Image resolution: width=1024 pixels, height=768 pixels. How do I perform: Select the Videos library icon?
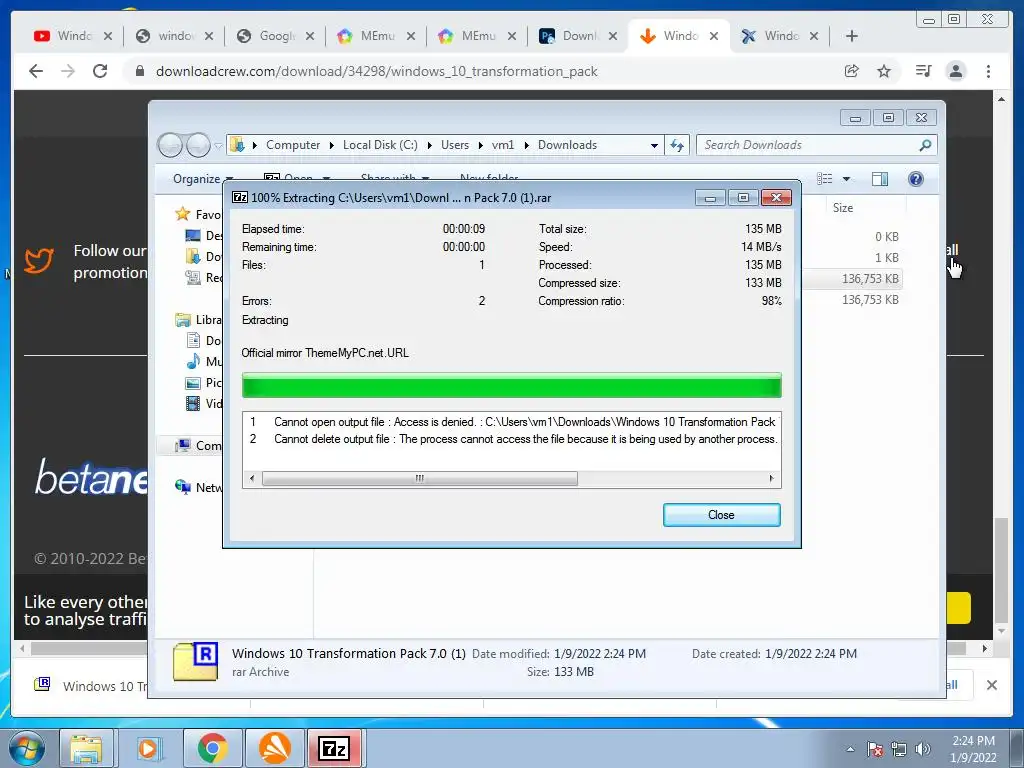(x=193, y=404)
